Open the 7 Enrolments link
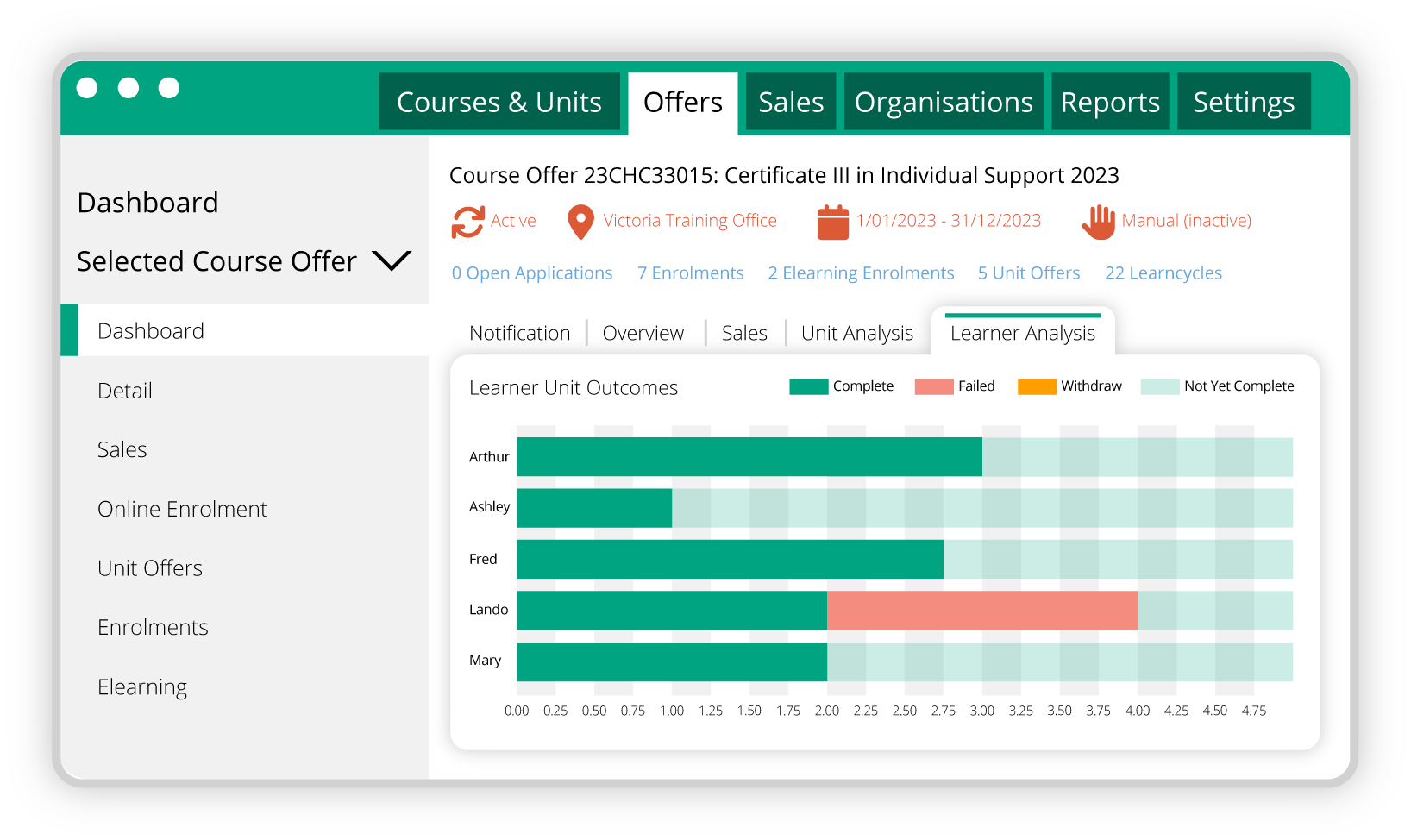 (x=691, y=273)
